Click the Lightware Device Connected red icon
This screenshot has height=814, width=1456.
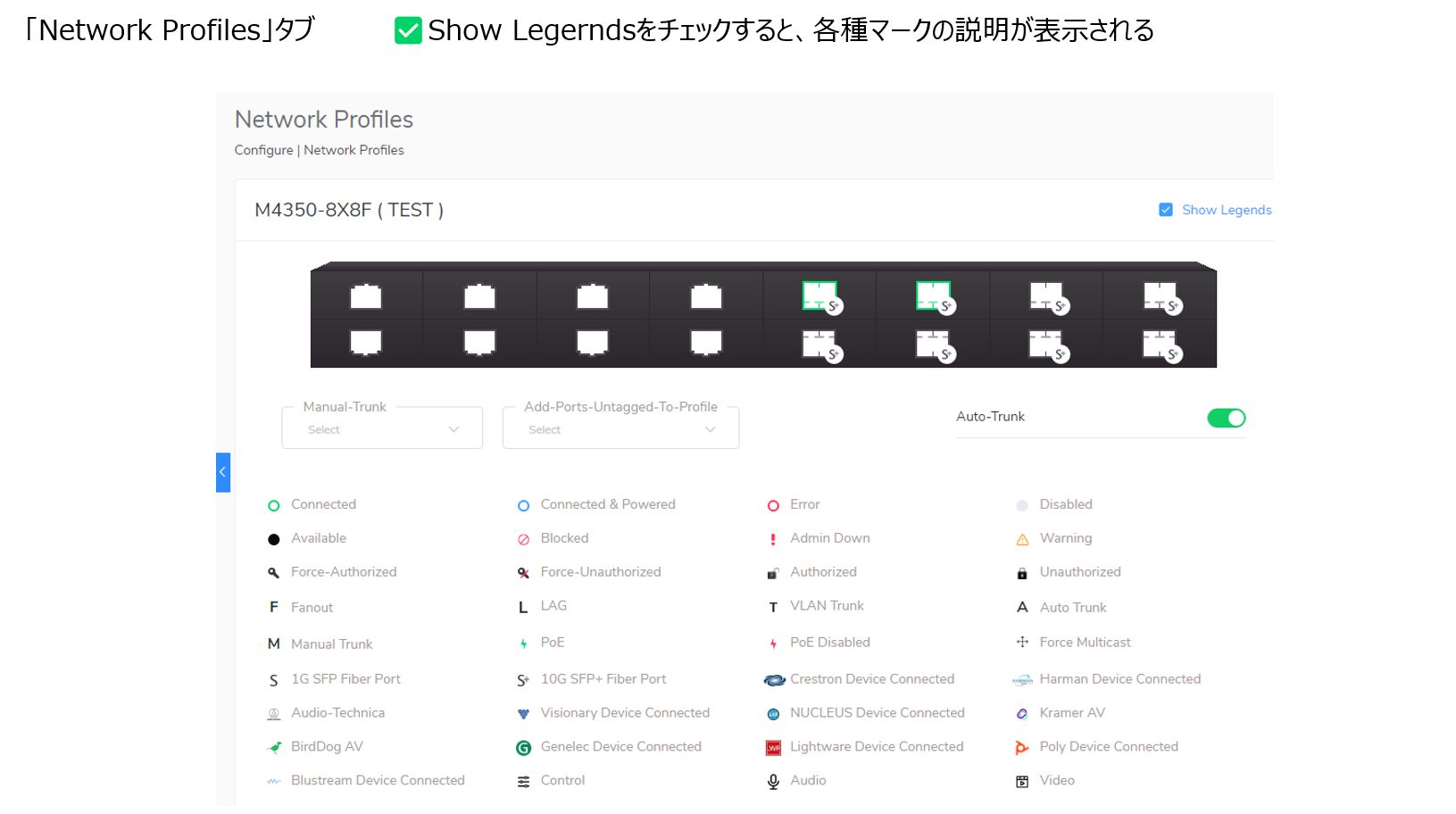[x=773, y=748]
